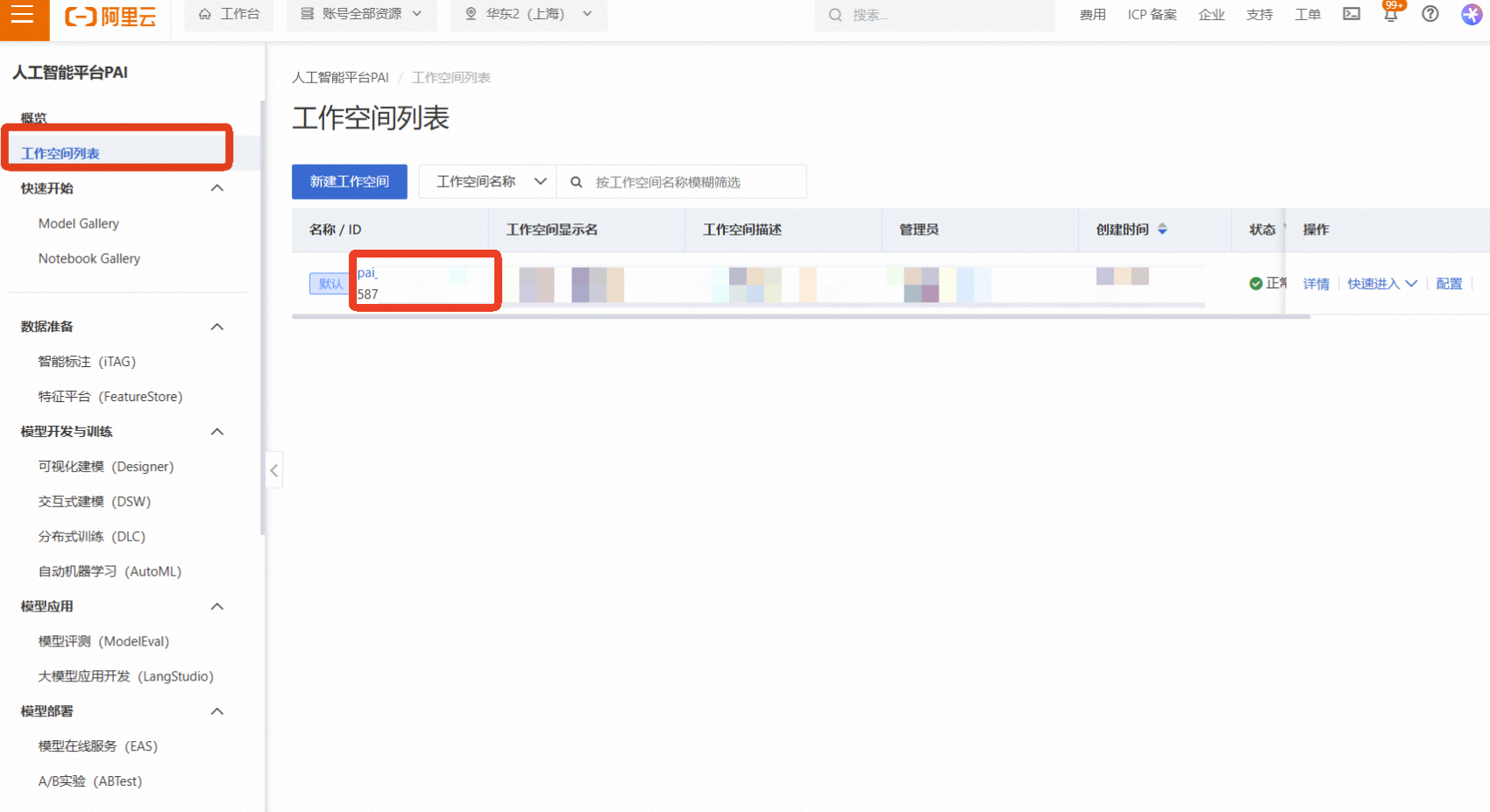This screenshot has width=1490, height=812.
Task: Open workspace 配置 link
Action: [x=1449, y=284]
